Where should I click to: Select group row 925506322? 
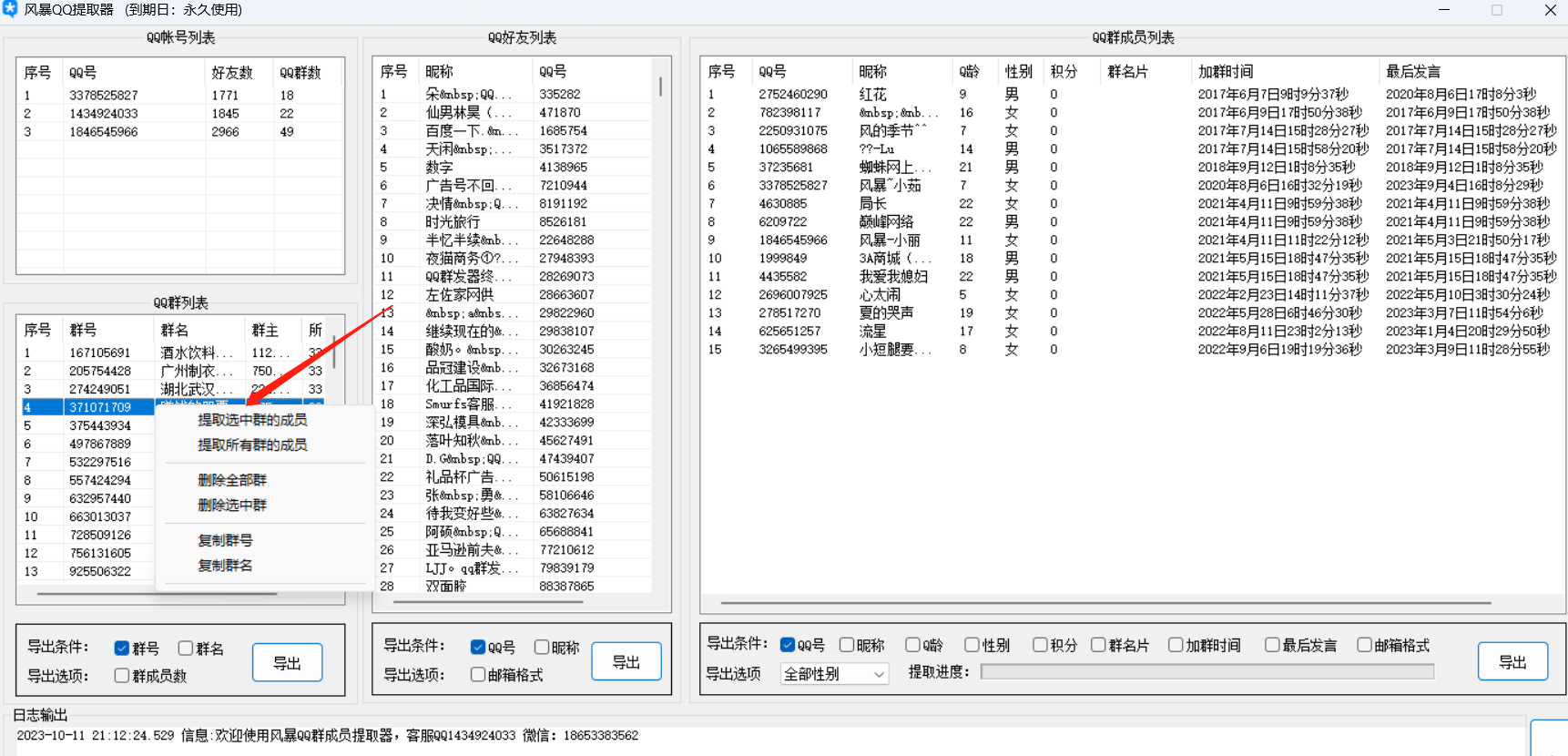pyautogui.click(x=87, y=571)
